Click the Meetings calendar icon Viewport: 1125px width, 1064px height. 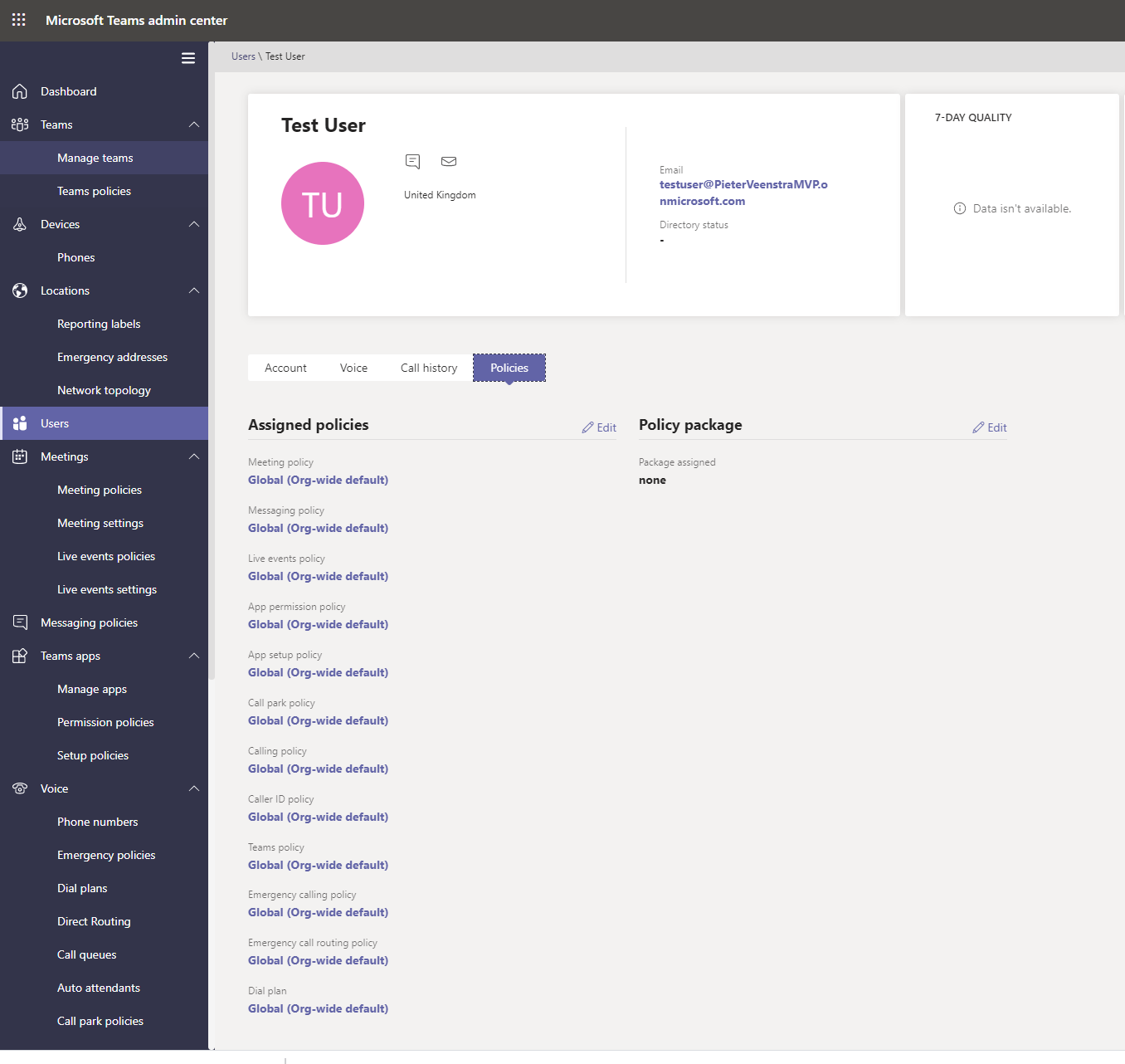[20, 456]
